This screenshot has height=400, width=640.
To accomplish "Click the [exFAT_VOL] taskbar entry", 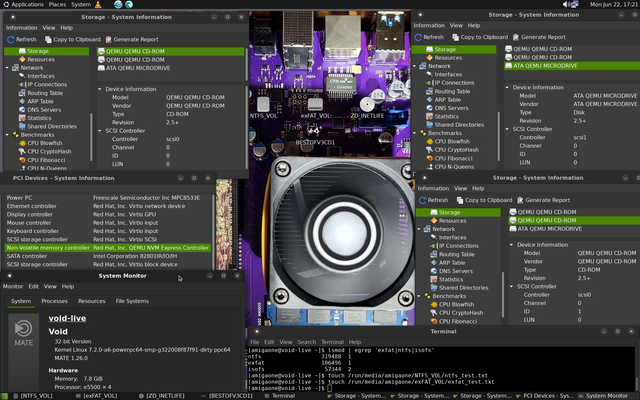I will coord(97,396).
